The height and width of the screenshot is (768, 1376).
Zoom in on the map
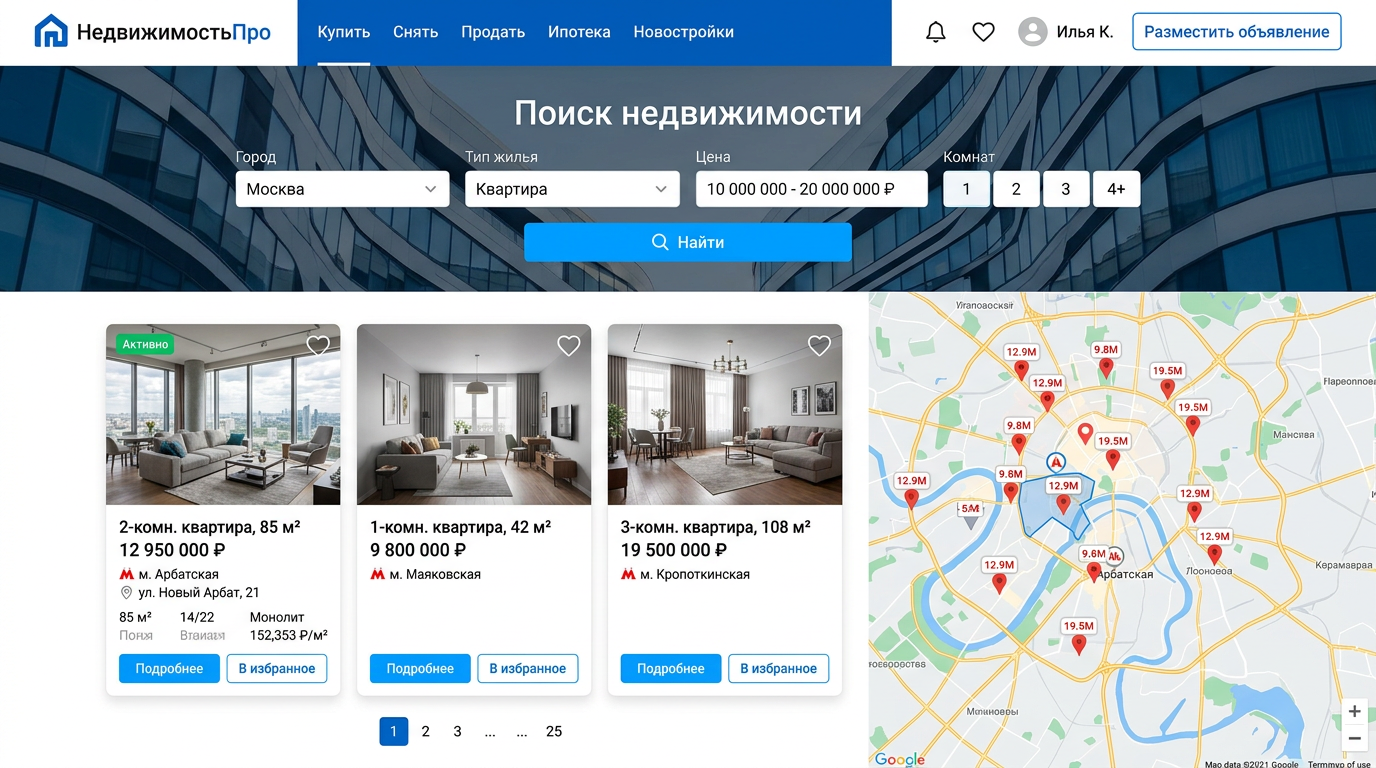(x=1354, y=712)
